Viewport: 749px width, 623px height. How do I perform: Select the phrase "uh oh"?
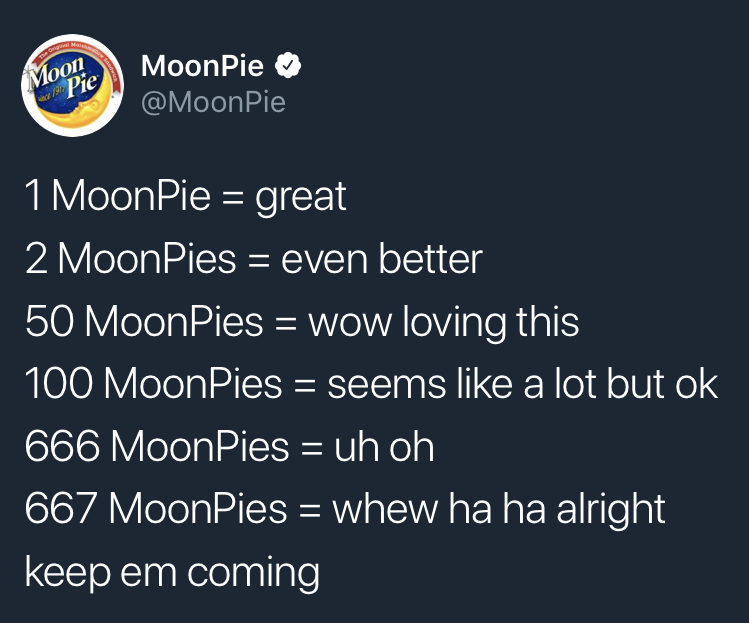pyautogui.click(x=383, y=447)
